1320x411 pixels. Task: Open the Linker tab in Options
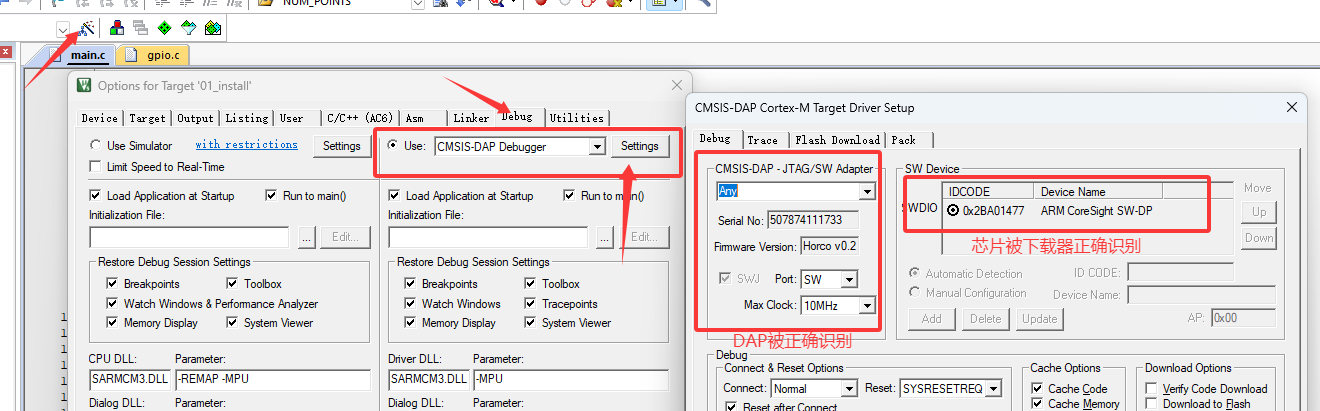[x=471, y=118]
